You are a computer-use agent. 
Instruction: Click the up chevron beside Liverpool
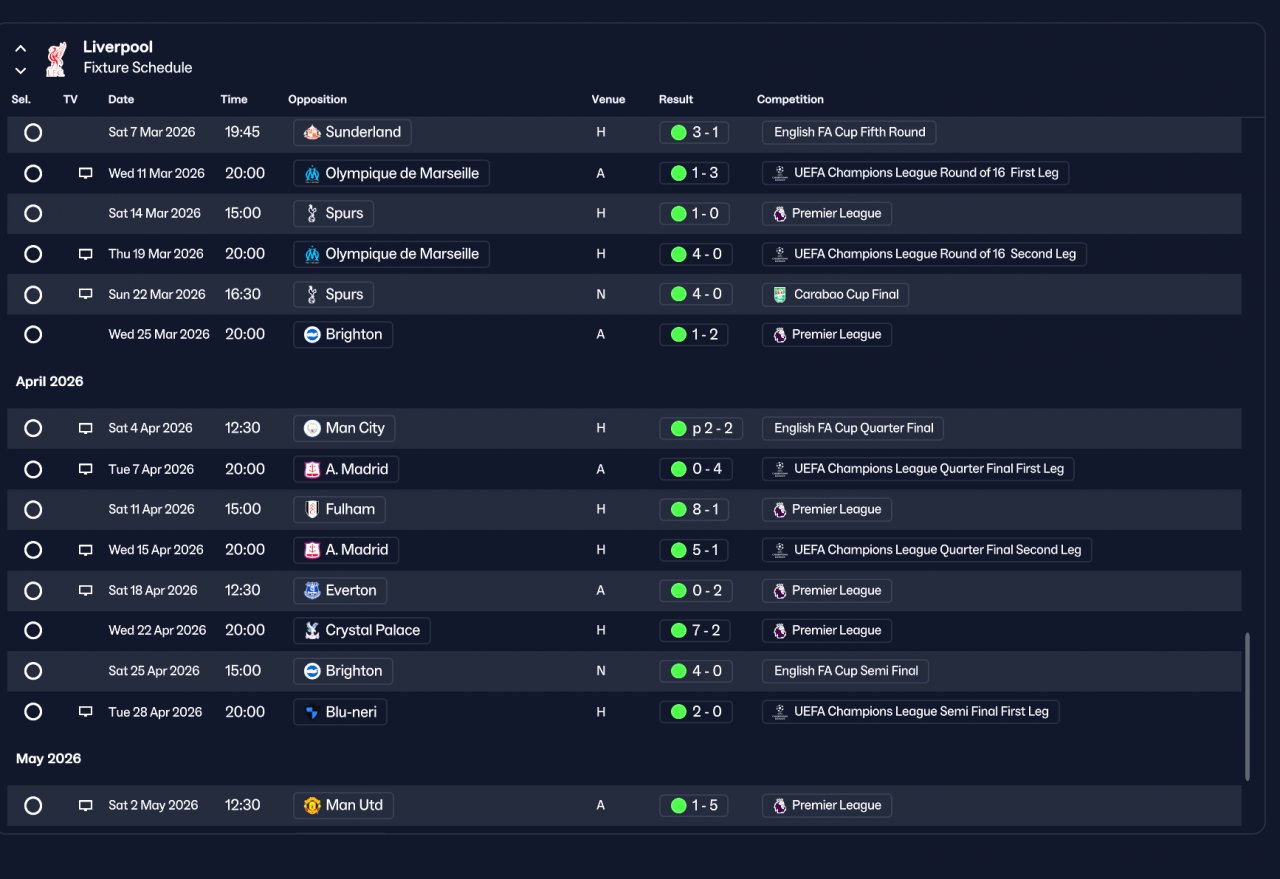pos(21,48)
